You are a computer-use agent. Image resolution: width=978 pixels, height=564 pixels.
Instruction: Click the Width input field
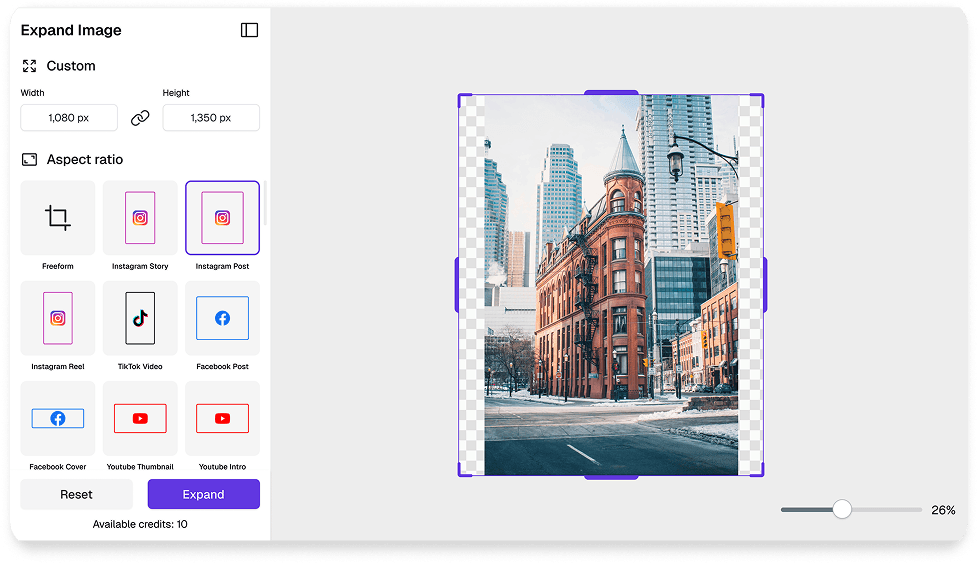click(69, 118)
